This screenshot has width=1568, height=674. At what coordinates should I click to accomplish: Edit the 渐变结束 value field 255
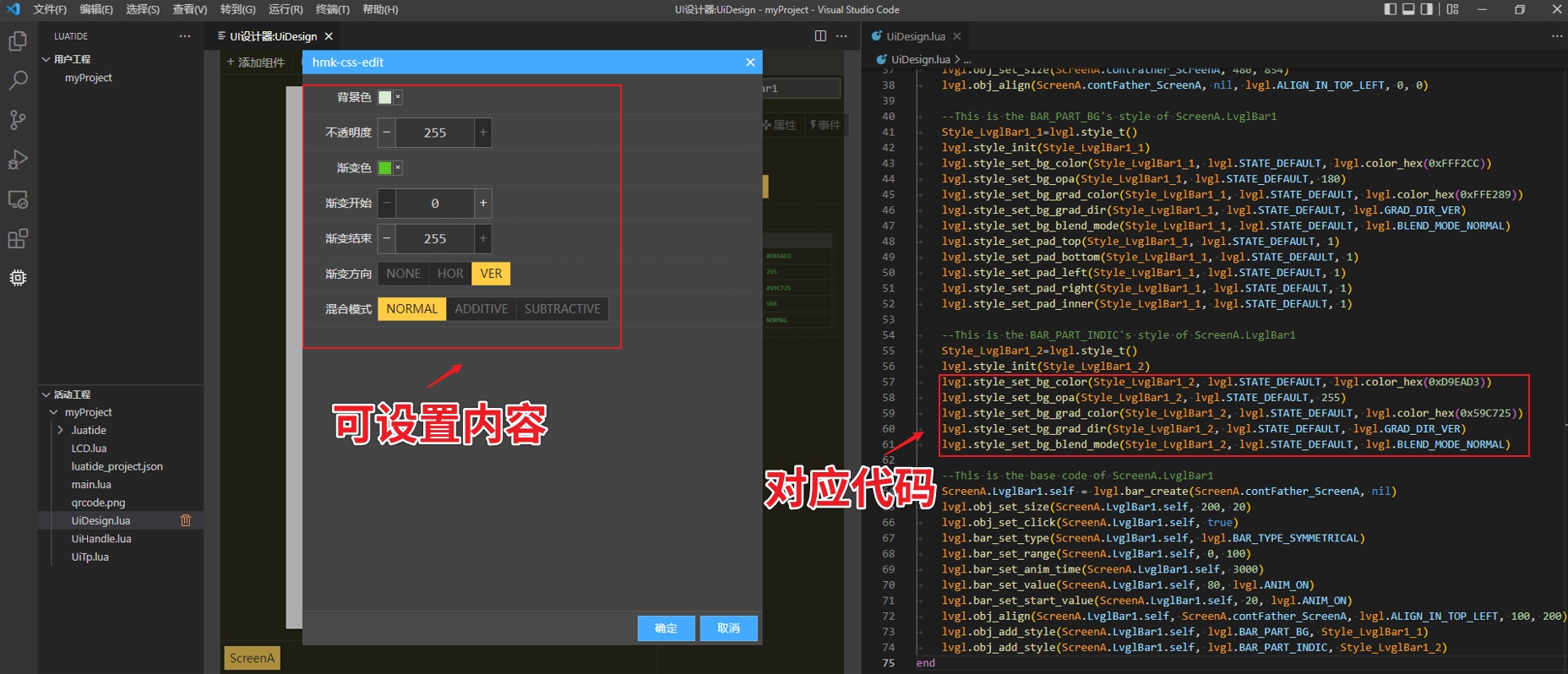[x=435, y=238]
